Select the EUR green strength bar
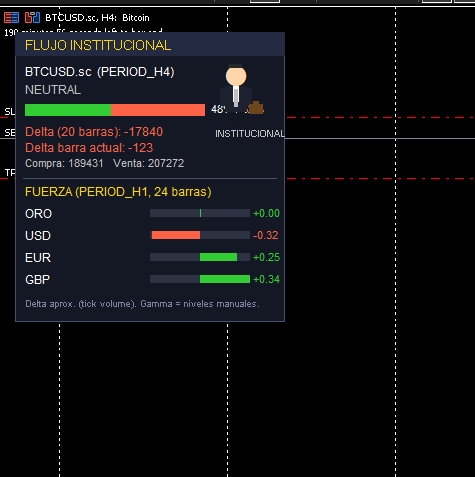The width and height of the screenshot is (475, 477). [218, 257]
